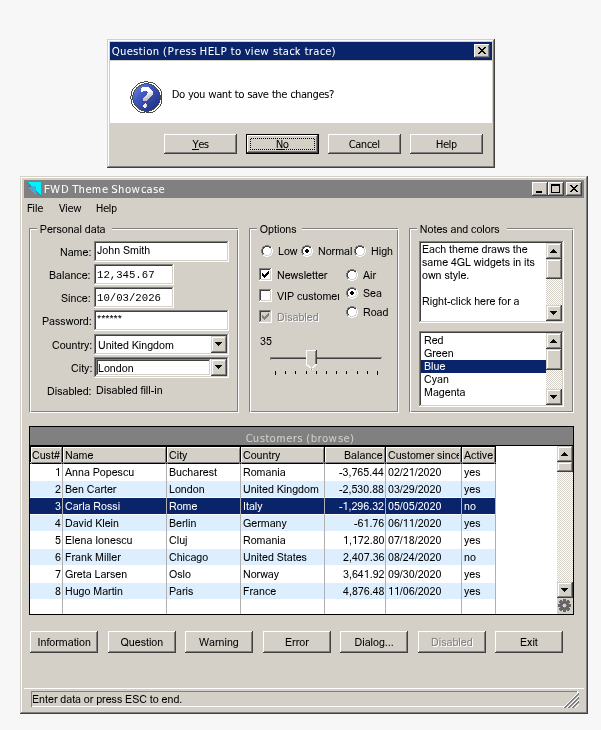601x730 pixels.
Task: Click the notes text editor area
Action: (483, 282)
